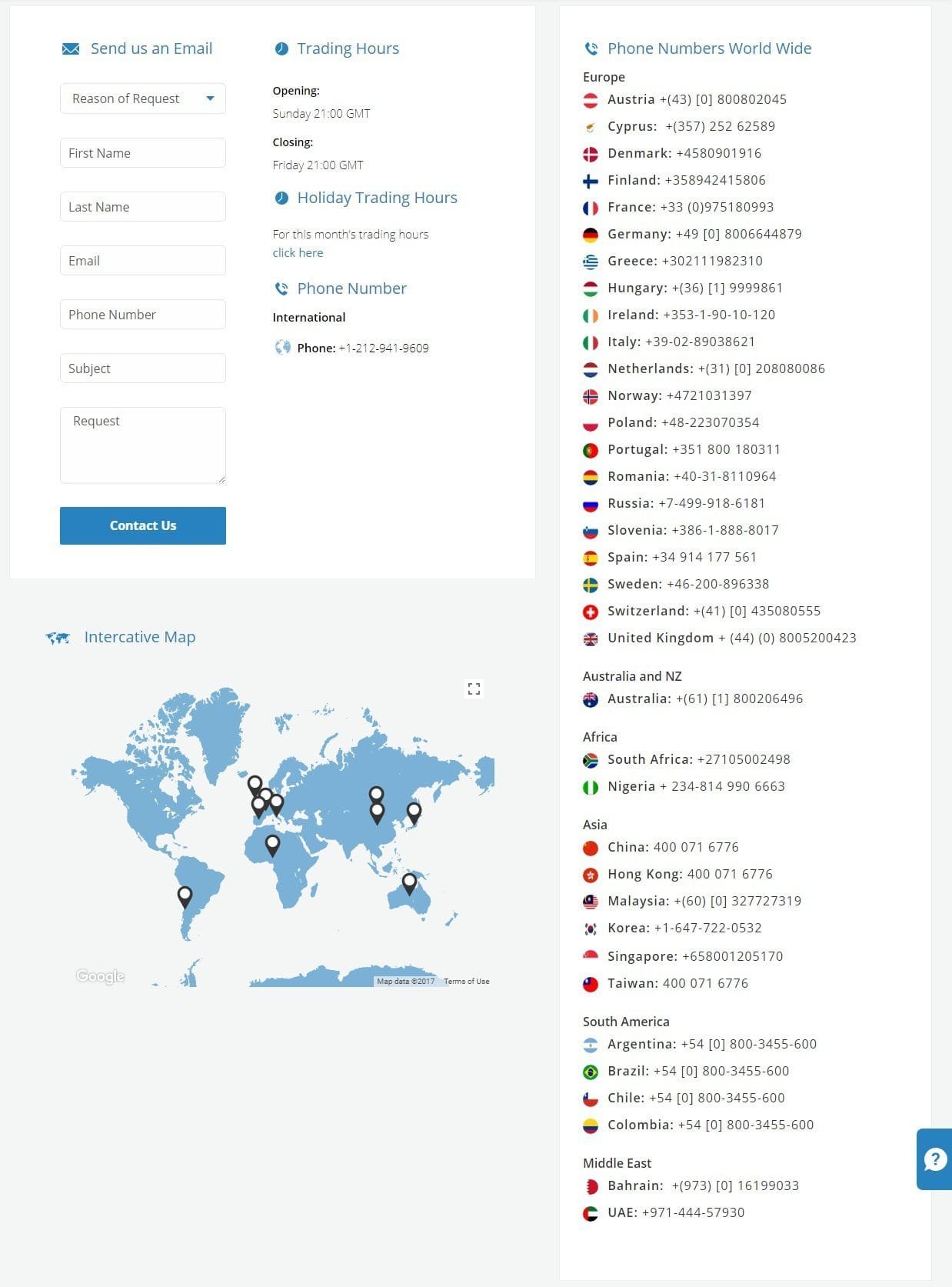952x1287 pixels.
Task: Click the Google logo on the map
Action: coord(101,976)
